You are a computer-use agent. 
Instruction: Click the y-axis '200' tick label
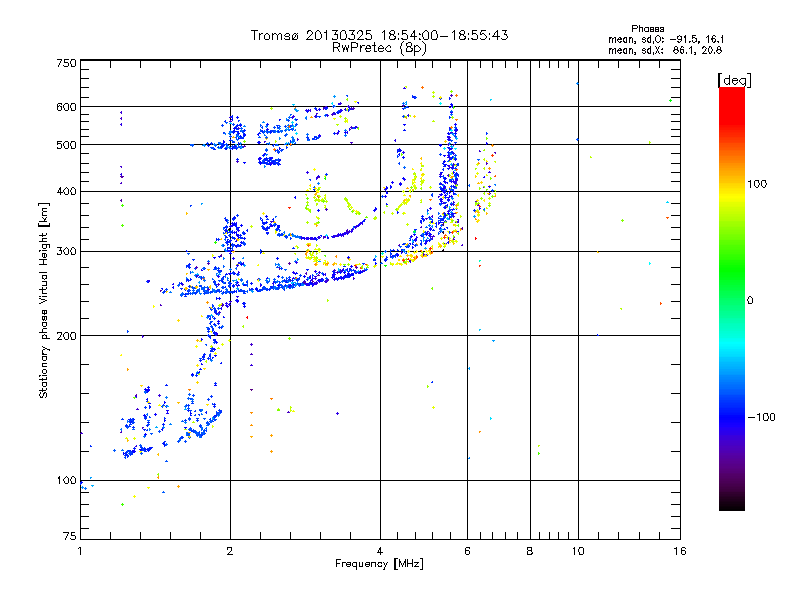click(x=66, y=336)
